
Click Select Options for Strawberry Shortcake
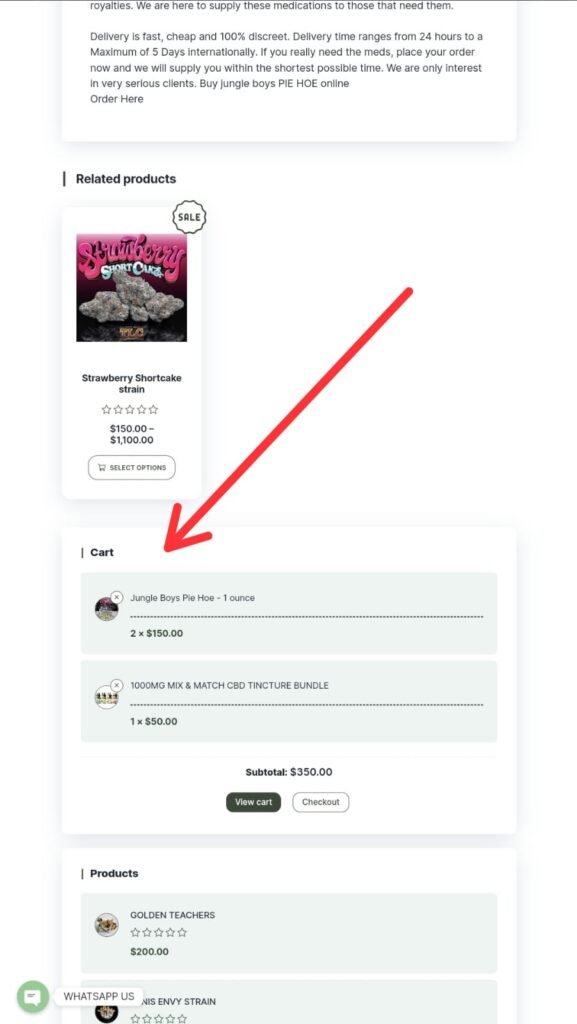132,468
